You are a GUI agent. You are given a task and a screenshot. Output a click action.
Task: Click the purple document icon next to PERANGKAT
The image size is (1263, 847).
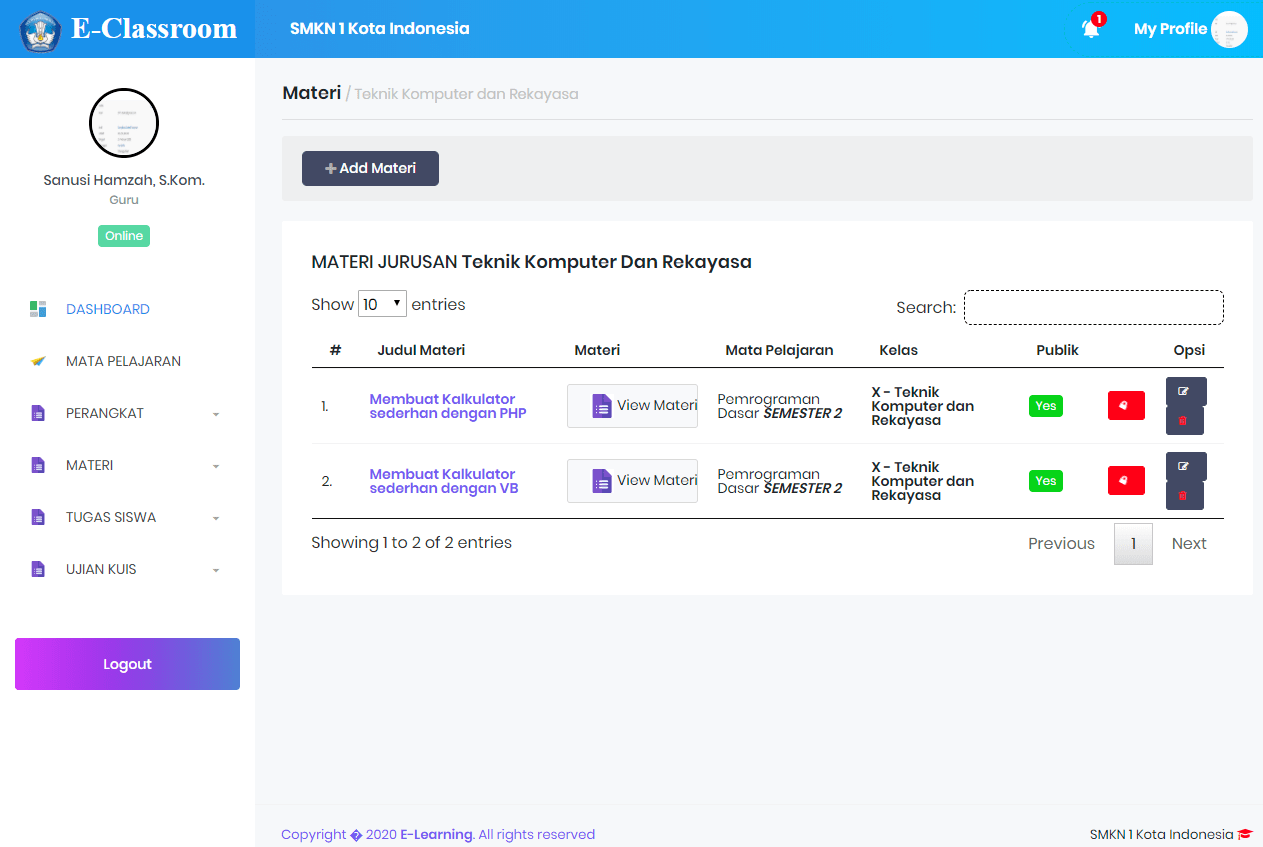pyautogui.click(x=37, y=413)
